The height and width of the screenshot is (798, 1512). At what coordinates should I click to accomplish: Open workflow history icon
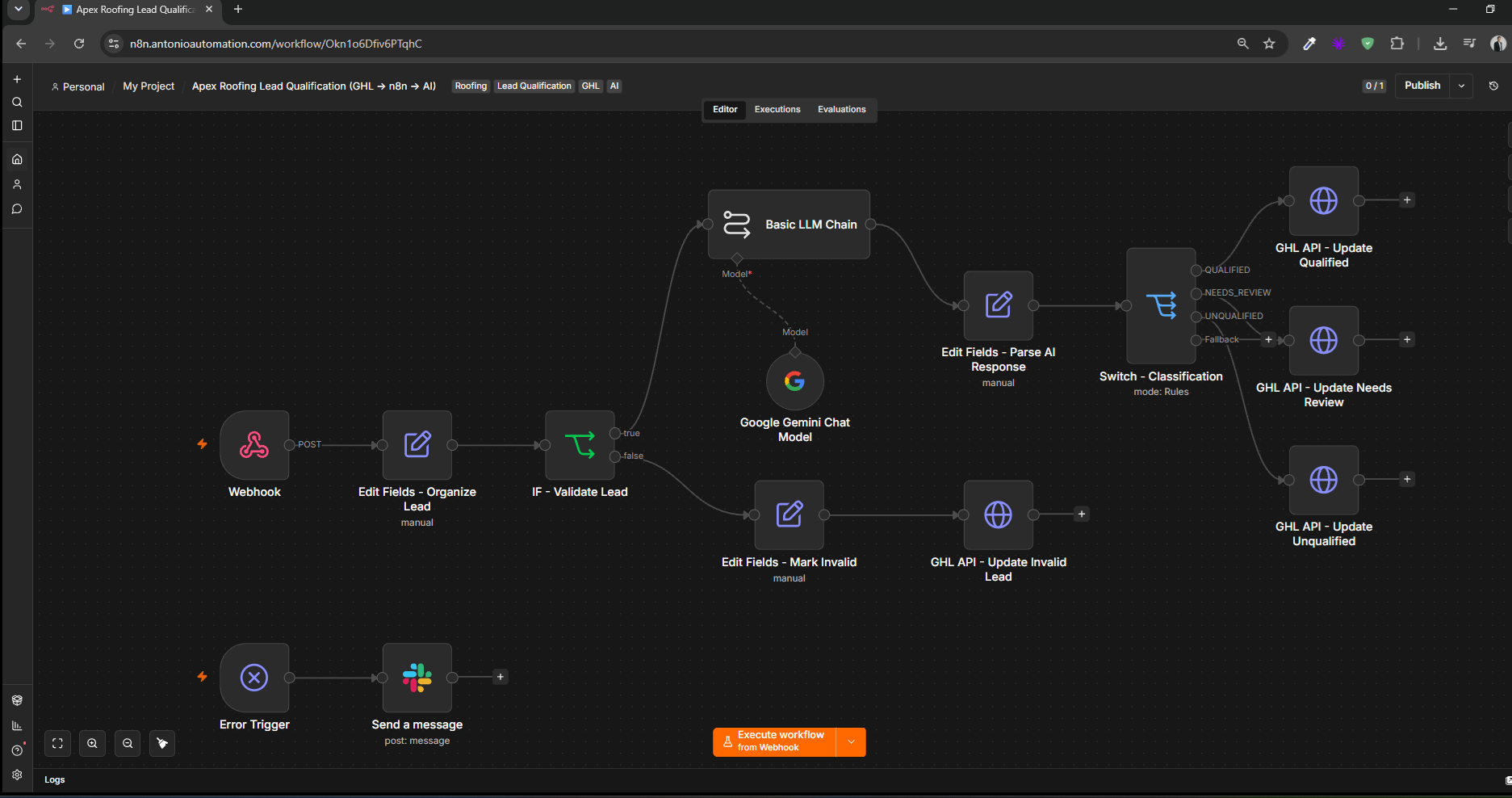pyautogui.click(x=1493, y=86)
